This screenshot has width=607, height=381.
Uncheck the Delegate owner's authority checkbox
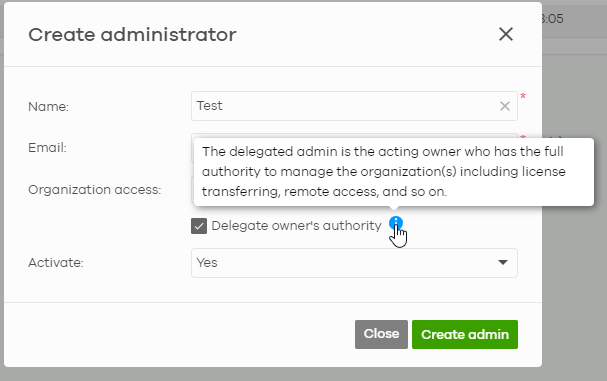pos(199,226)
